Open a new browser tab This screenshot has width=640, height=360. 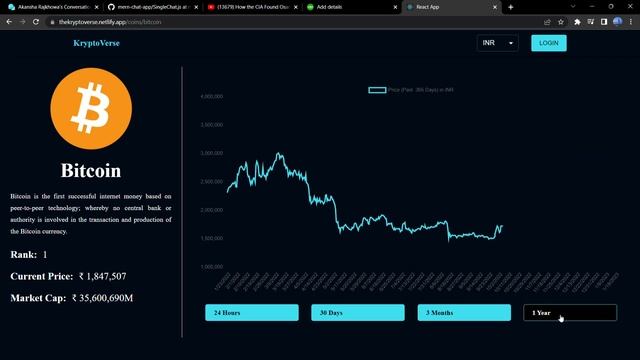coord(511,7)
